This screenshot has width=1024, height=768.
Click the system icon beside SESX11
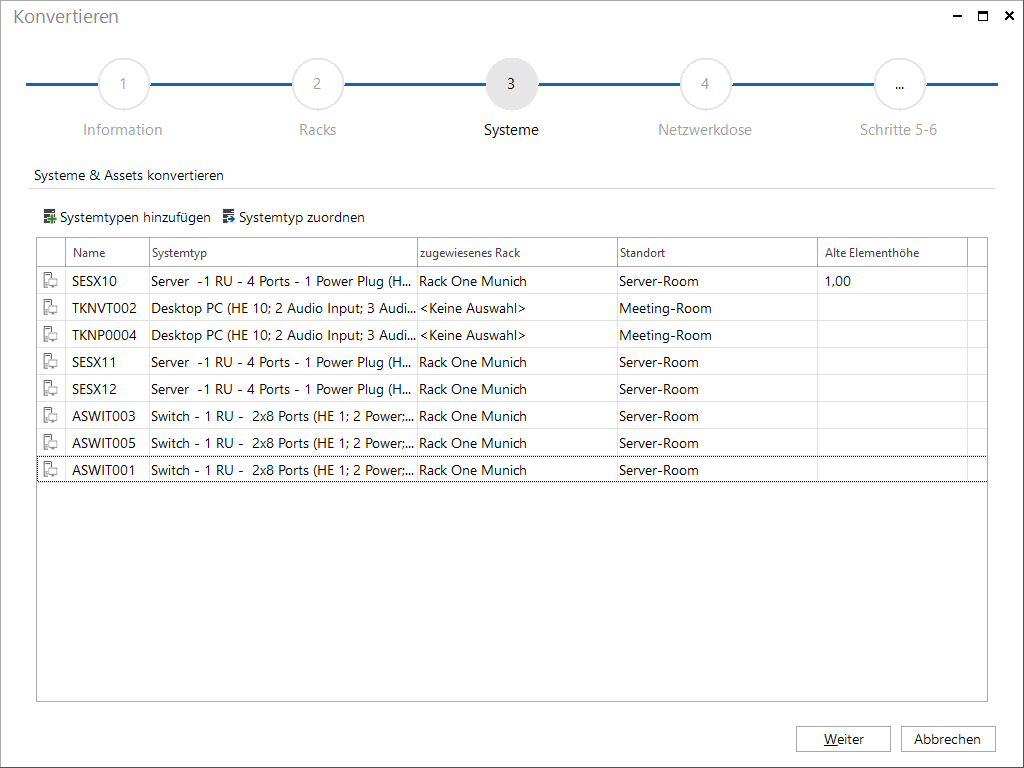point(50,362)
